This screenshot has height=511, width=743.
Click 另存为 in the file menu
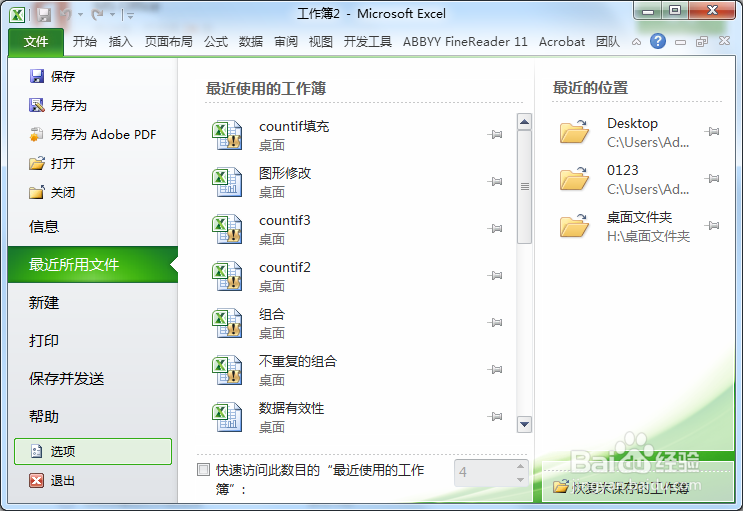pos(58,105)
